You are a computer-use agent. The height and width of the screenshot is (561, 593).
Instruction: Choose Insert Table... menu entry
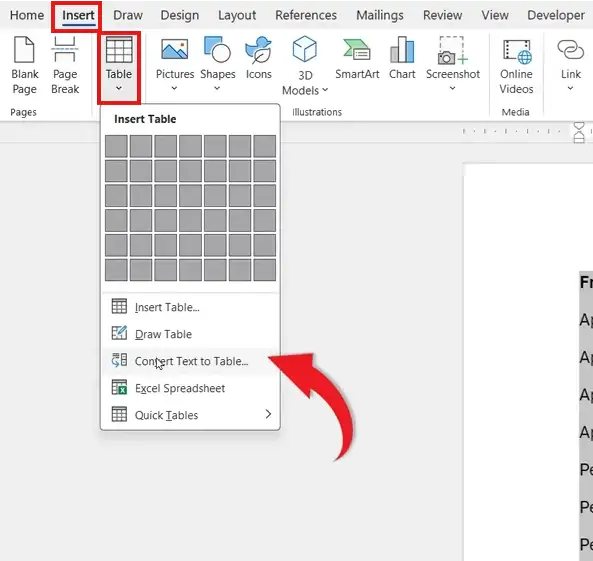coord(190,307)
